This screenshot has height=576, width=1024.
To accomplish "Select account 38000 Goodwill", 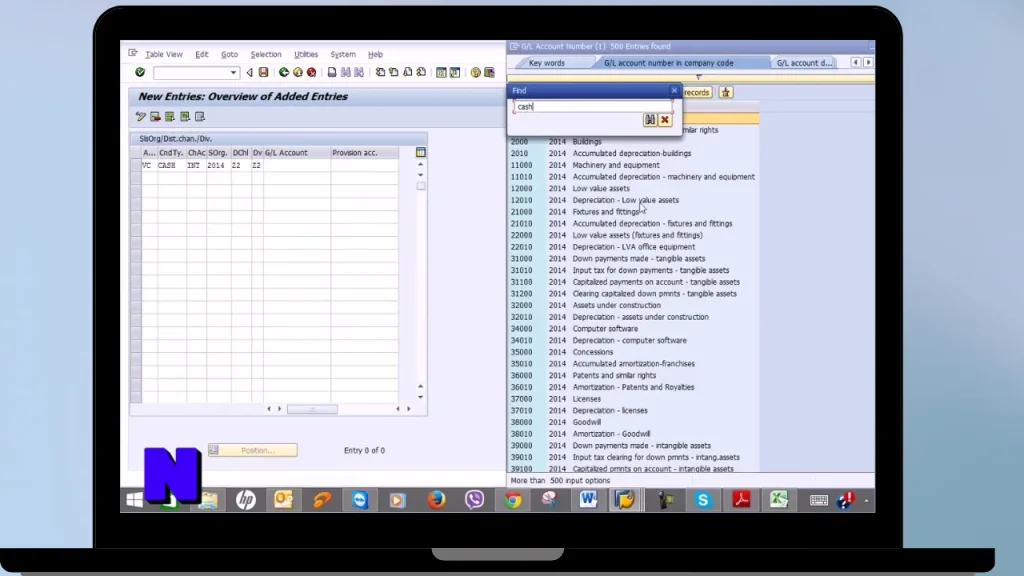I will pyautogui.click(x=555, y=423).
